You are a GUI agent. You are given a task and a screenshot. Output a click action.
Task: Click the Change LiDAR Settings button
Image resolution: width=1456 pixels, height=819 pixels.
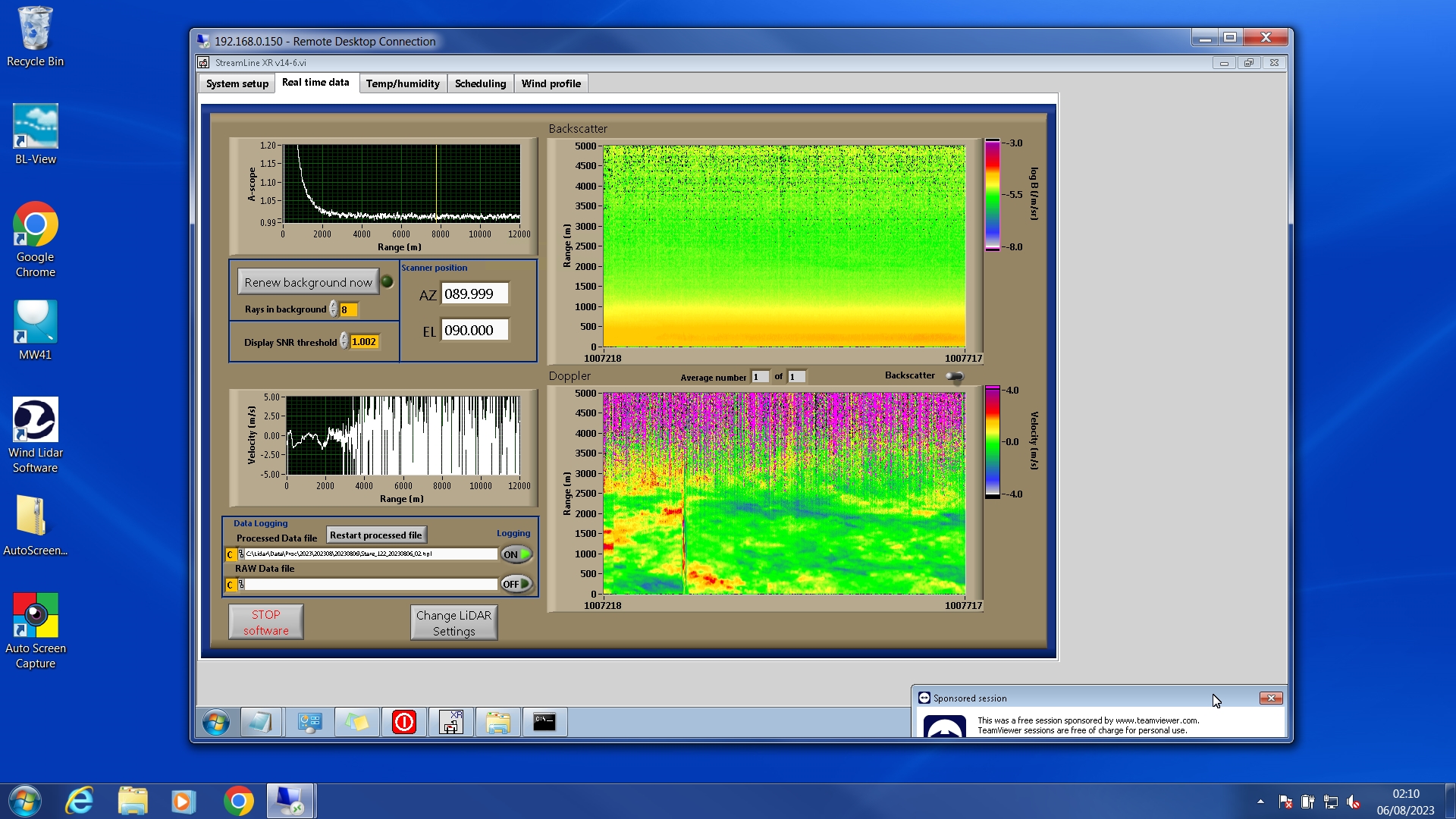click(453, 623)
